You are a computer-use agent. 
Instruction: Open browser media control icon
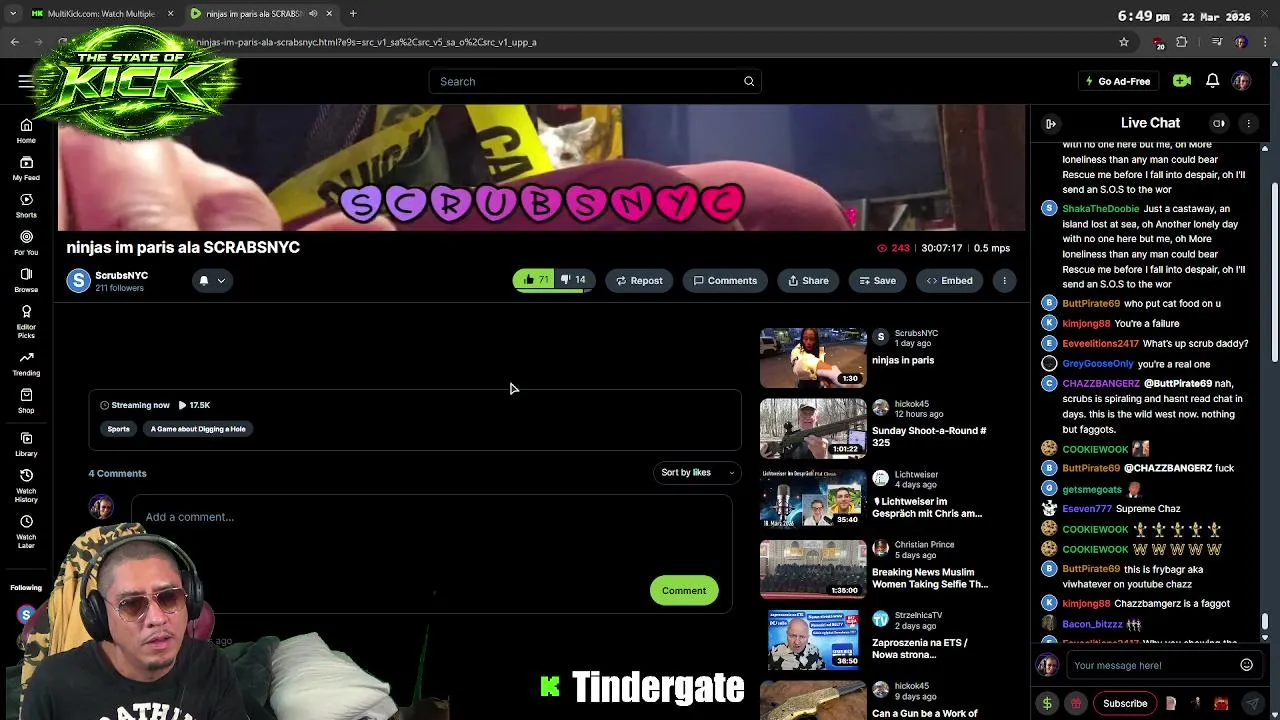click(x=1216, y=42)
